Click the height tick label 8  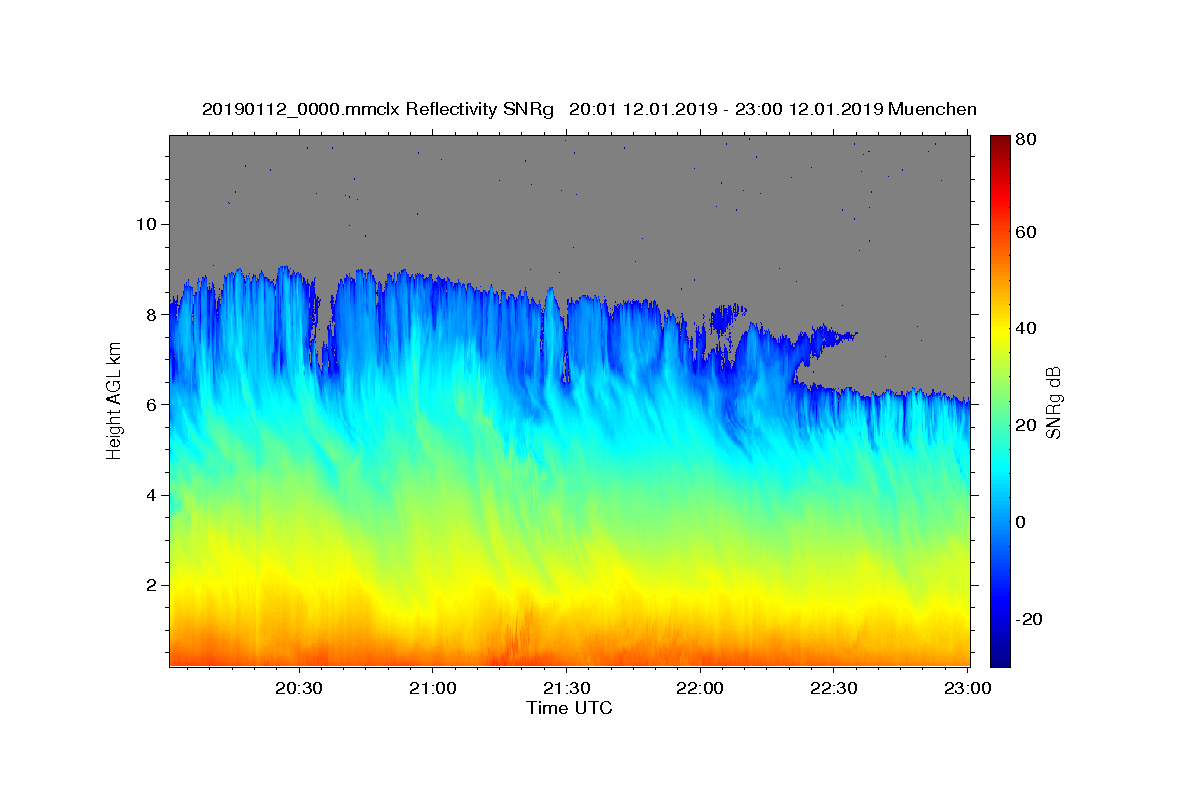(x=151, y=314)
